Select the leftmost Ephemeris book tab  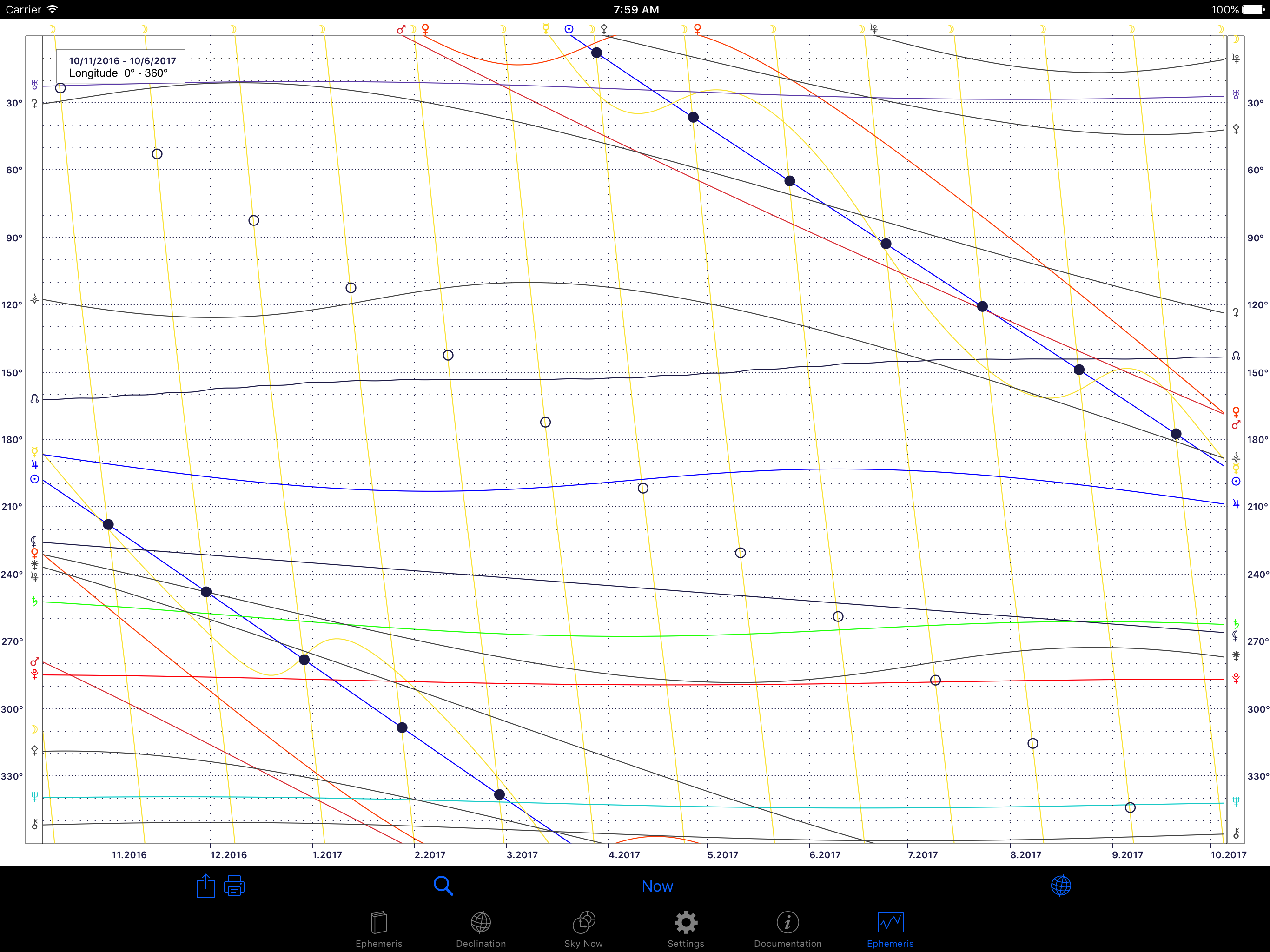point(379,930)
